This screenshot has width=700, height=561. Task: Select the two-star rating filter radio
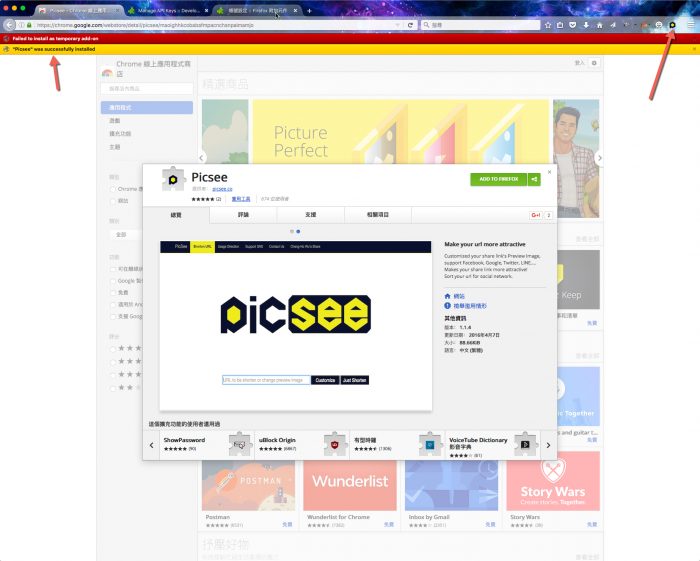[113, 388]
